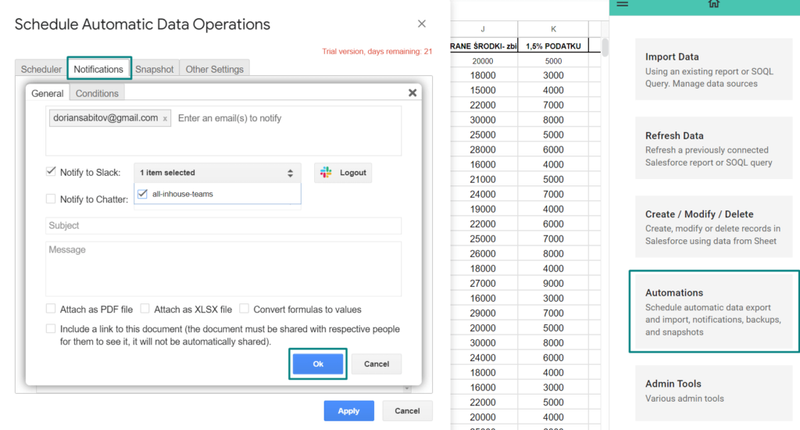Screen dimensions: 800x430
Task: Open the Automations card
Action: tap(714, 312)
